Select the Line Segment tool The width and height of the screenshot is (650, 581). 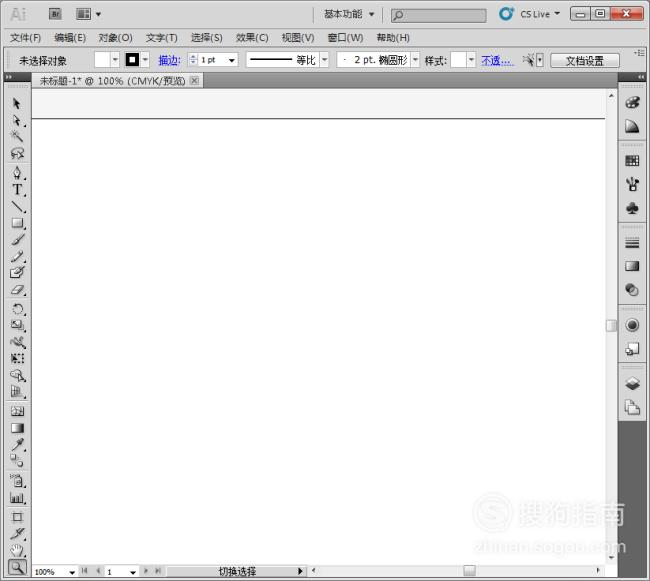pyautogui.click(x=17, y=206)
